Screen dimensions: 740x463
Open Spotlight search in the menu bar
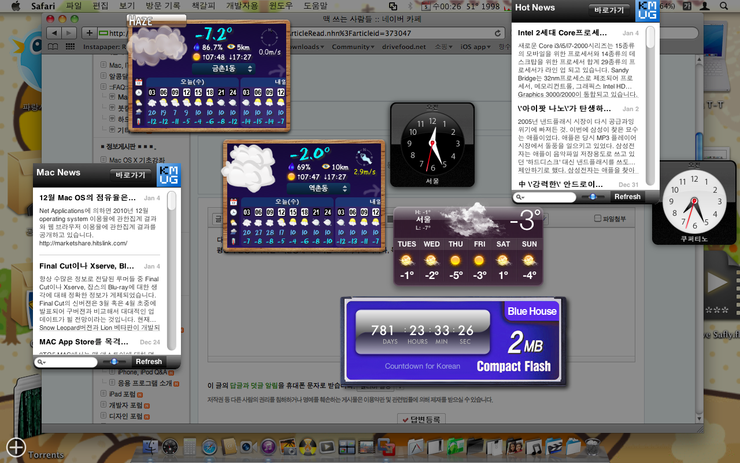tap(723, 6)
